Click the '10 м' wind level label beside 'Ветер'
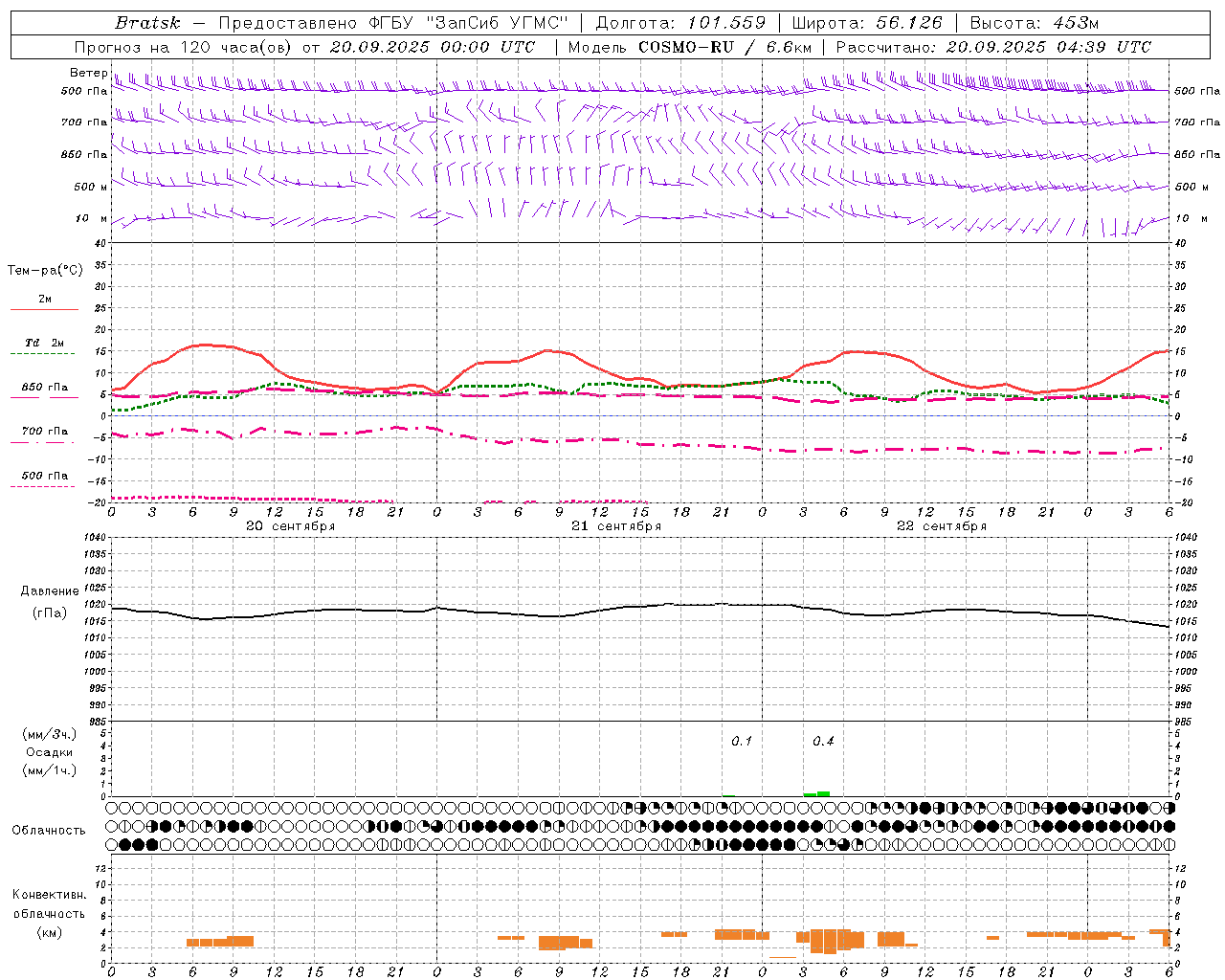 (x=92, y=218)
